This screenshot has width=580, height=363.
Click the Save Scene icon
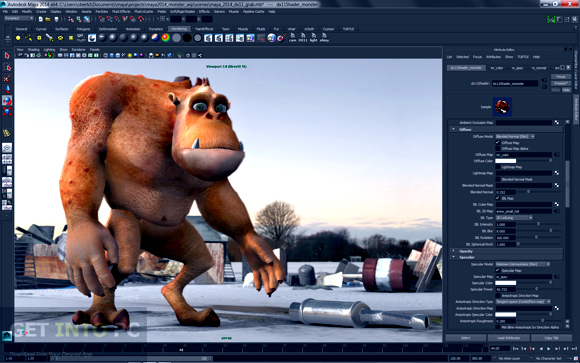[56, 19]
